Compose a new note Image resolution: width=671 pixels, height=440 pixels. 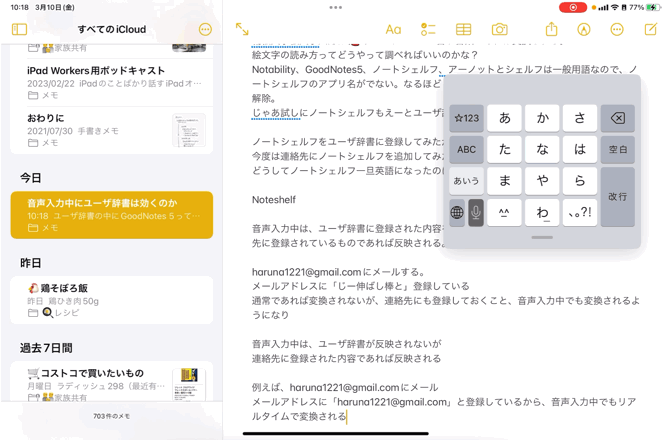click(x=650, y=29)
